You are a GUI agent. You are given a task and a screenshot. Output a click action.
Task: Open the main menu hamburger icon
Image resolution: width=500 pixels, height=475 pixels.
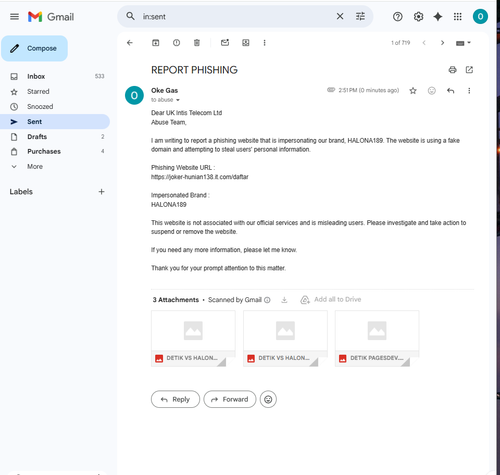[x=14, y=17]
